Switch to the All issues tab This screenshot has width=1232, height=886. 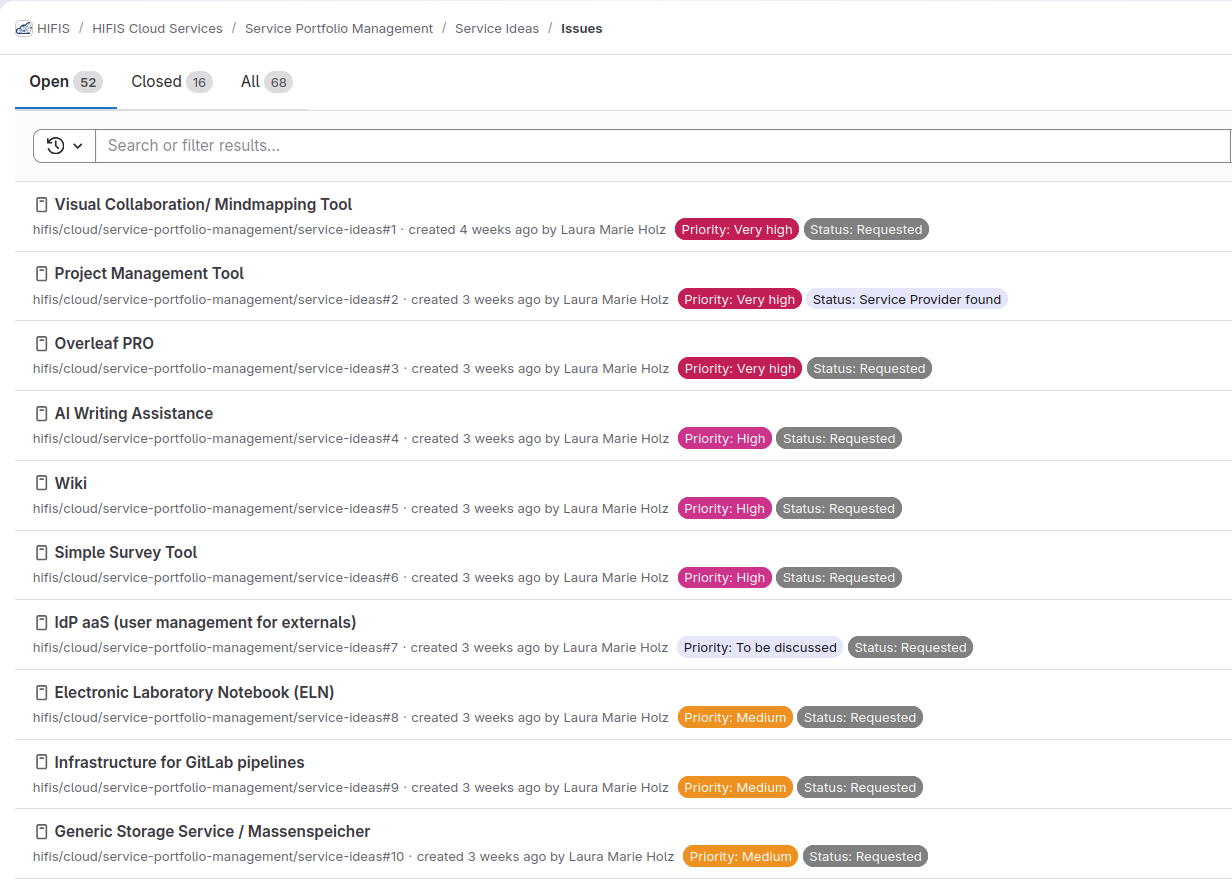(265, 81)
